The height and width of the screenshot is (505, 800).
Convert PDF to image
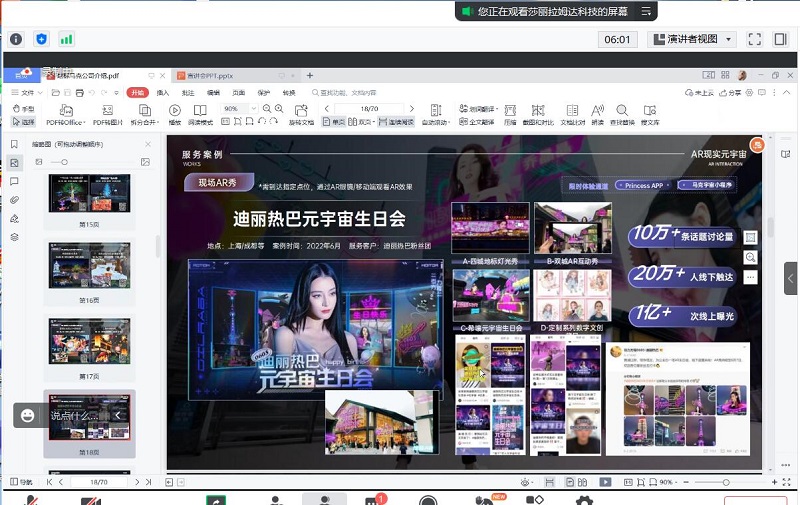click(x=108, y=115)
